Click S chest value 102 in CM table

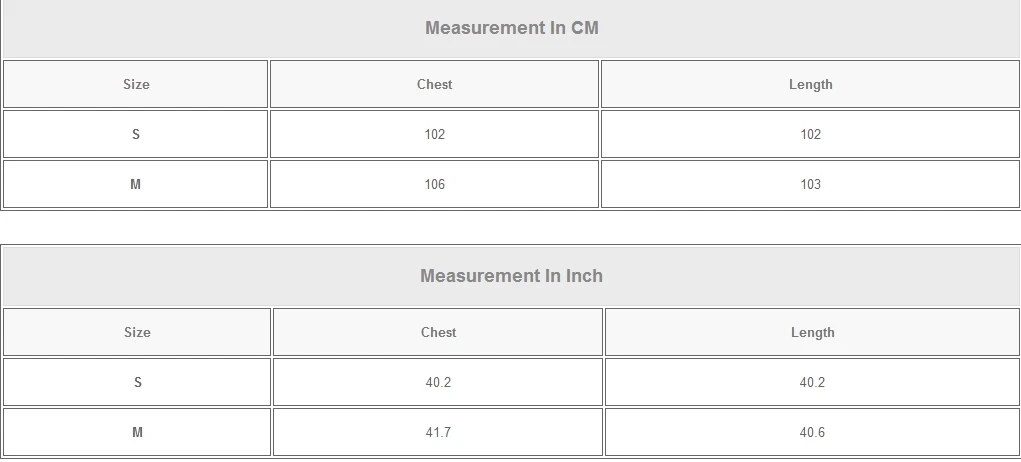(434, 134)
